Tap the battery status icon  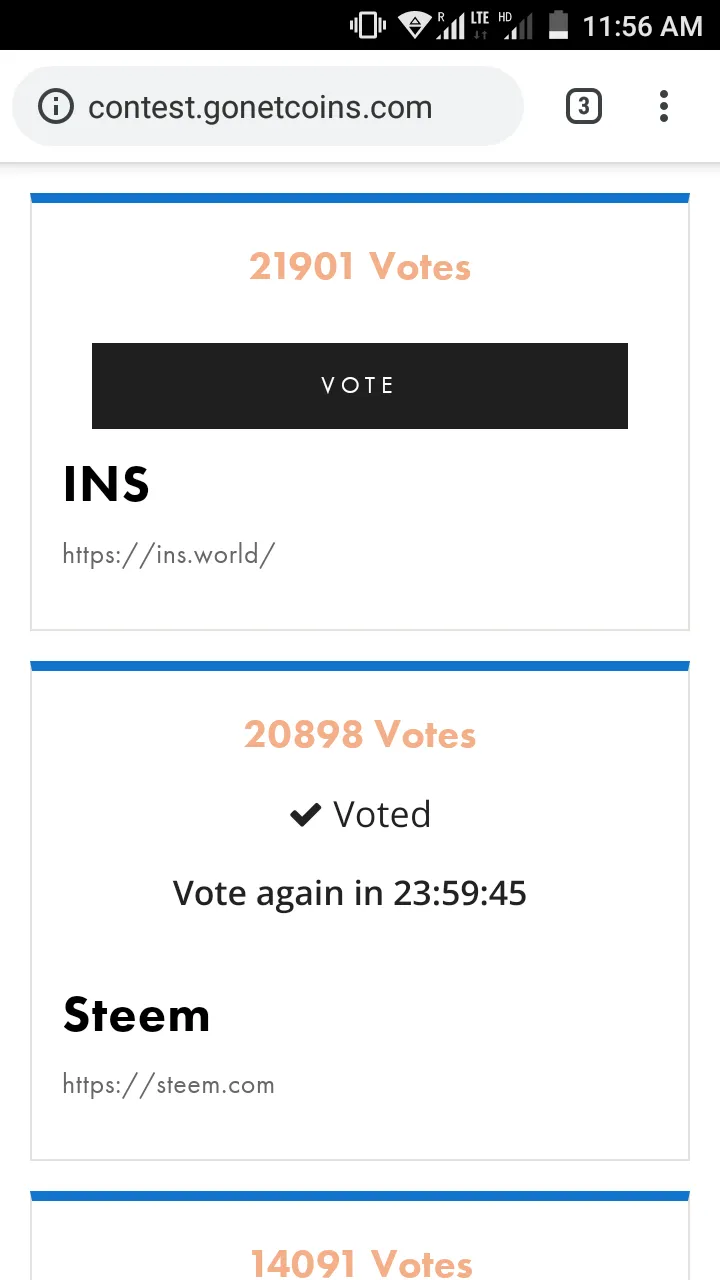[x=560, y=25]
